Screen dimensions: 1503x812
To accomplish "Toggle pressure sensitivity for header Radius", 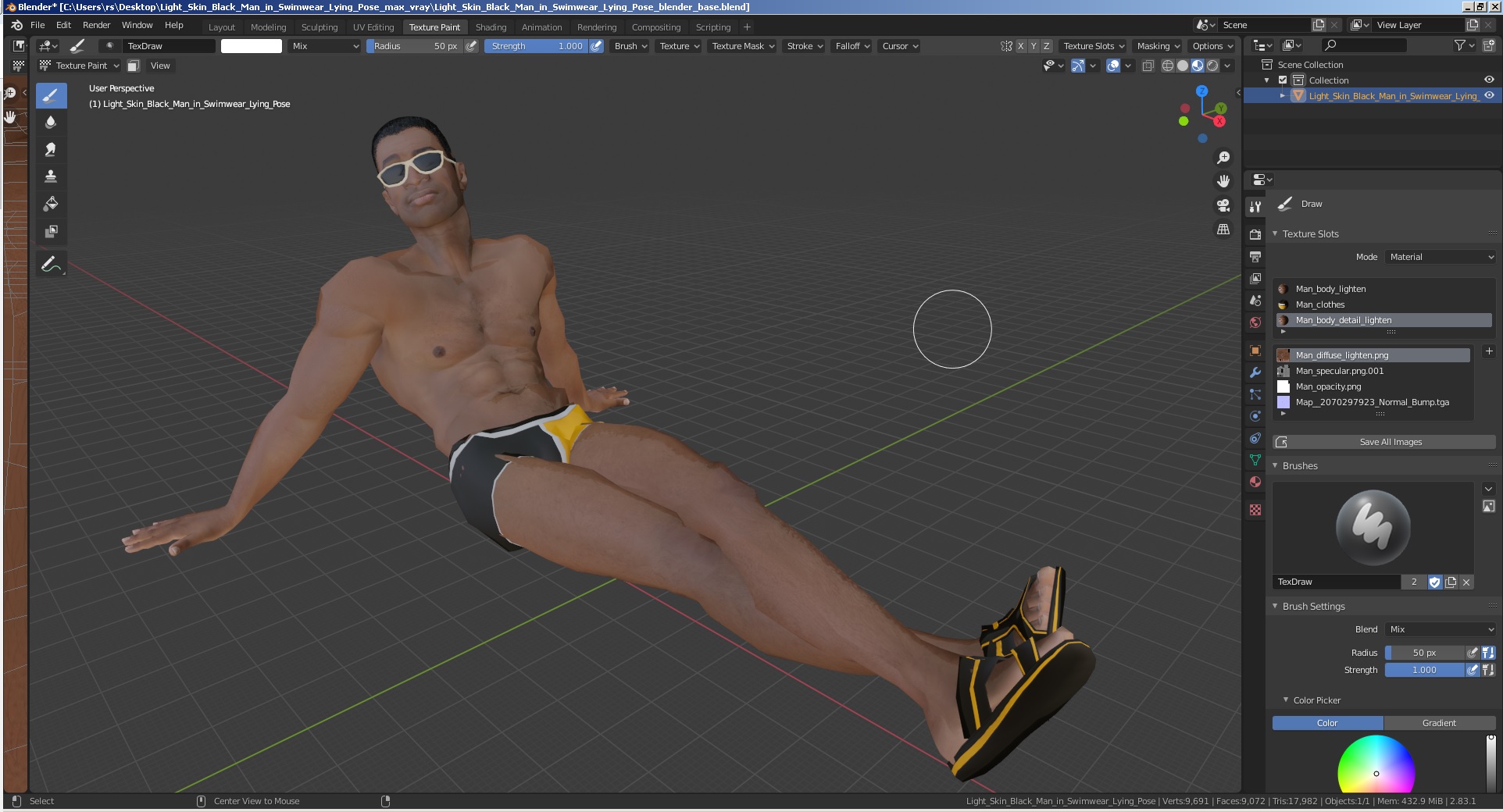I will [x=471, y=46].
